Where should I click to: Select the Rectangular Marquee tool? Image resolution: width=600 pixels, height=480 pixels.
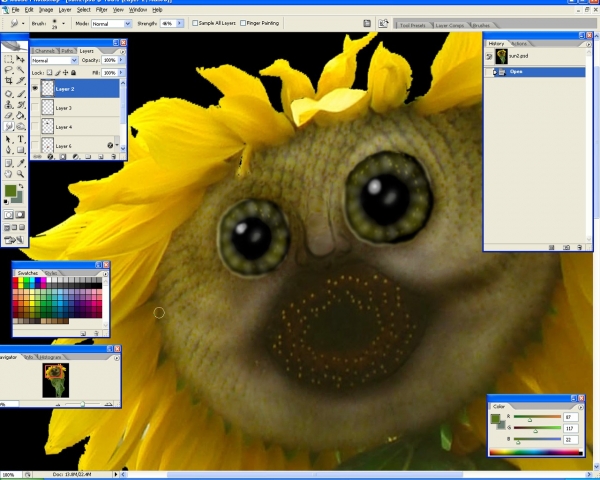point(8,59)
